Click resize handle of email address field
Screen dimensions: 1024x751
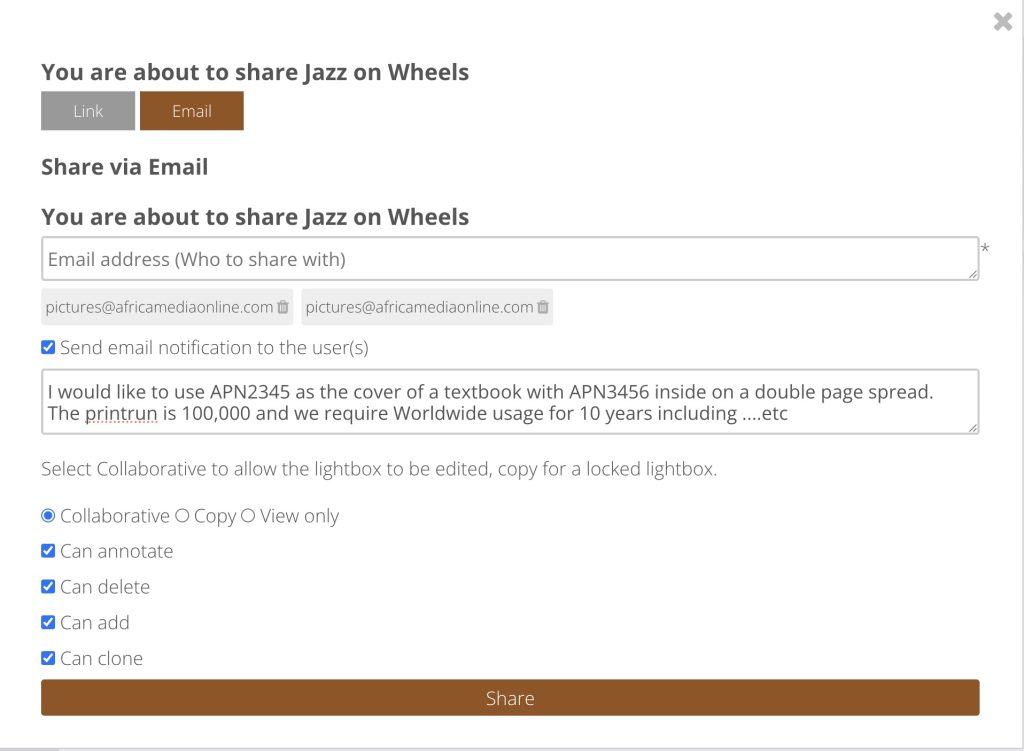point(973,274)
